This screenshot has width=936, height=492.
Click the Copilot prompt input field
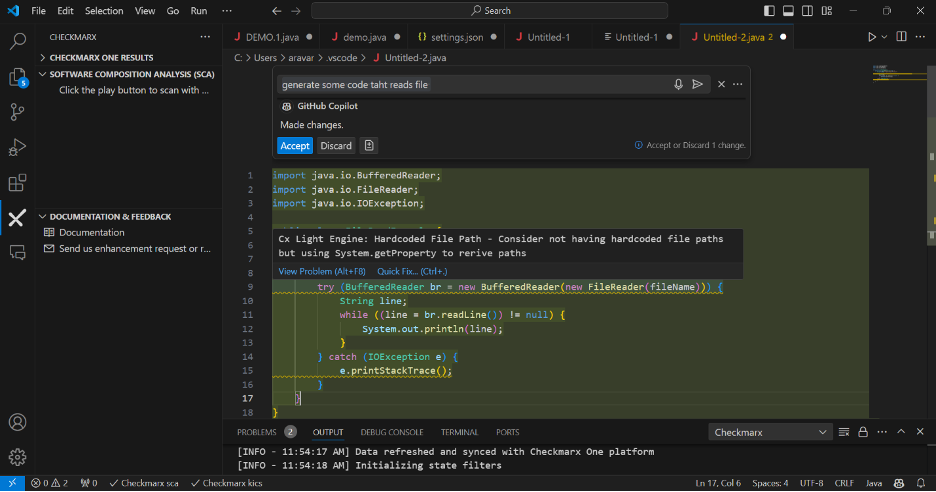(x=470, y=85)
